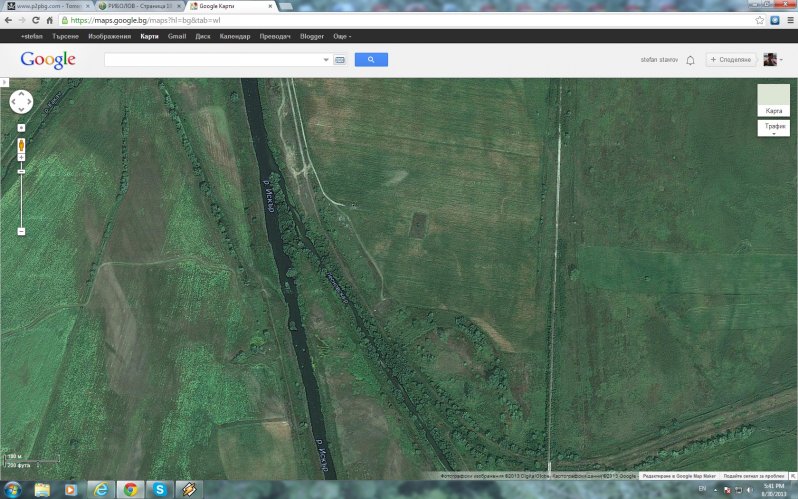Viewport: 798px width, 499px height.
Task: Toggle the Трафик layer
Action: (773, 127)
